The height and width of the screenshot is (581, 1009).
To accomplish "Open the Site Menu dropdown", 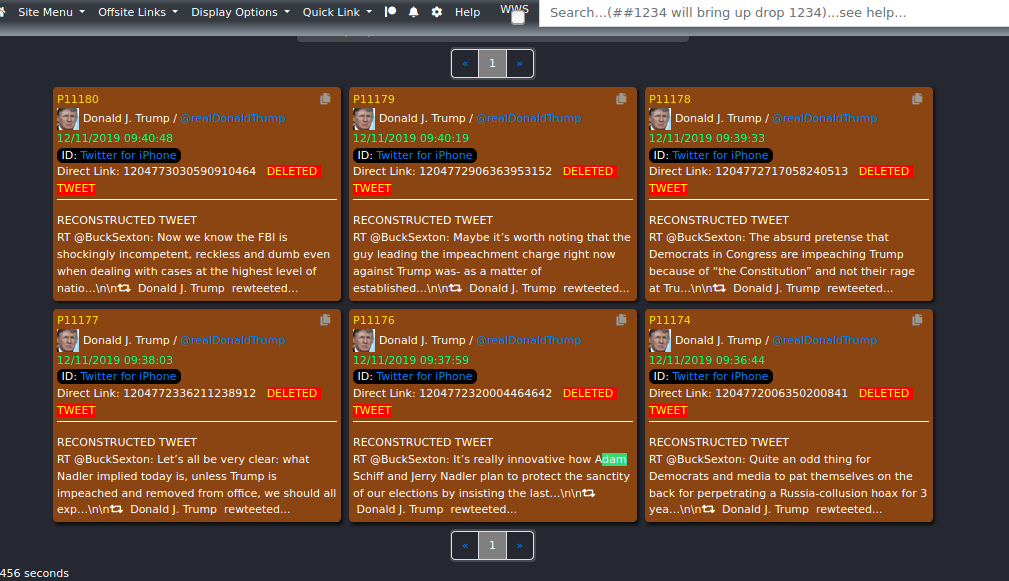I will [51, 12].
